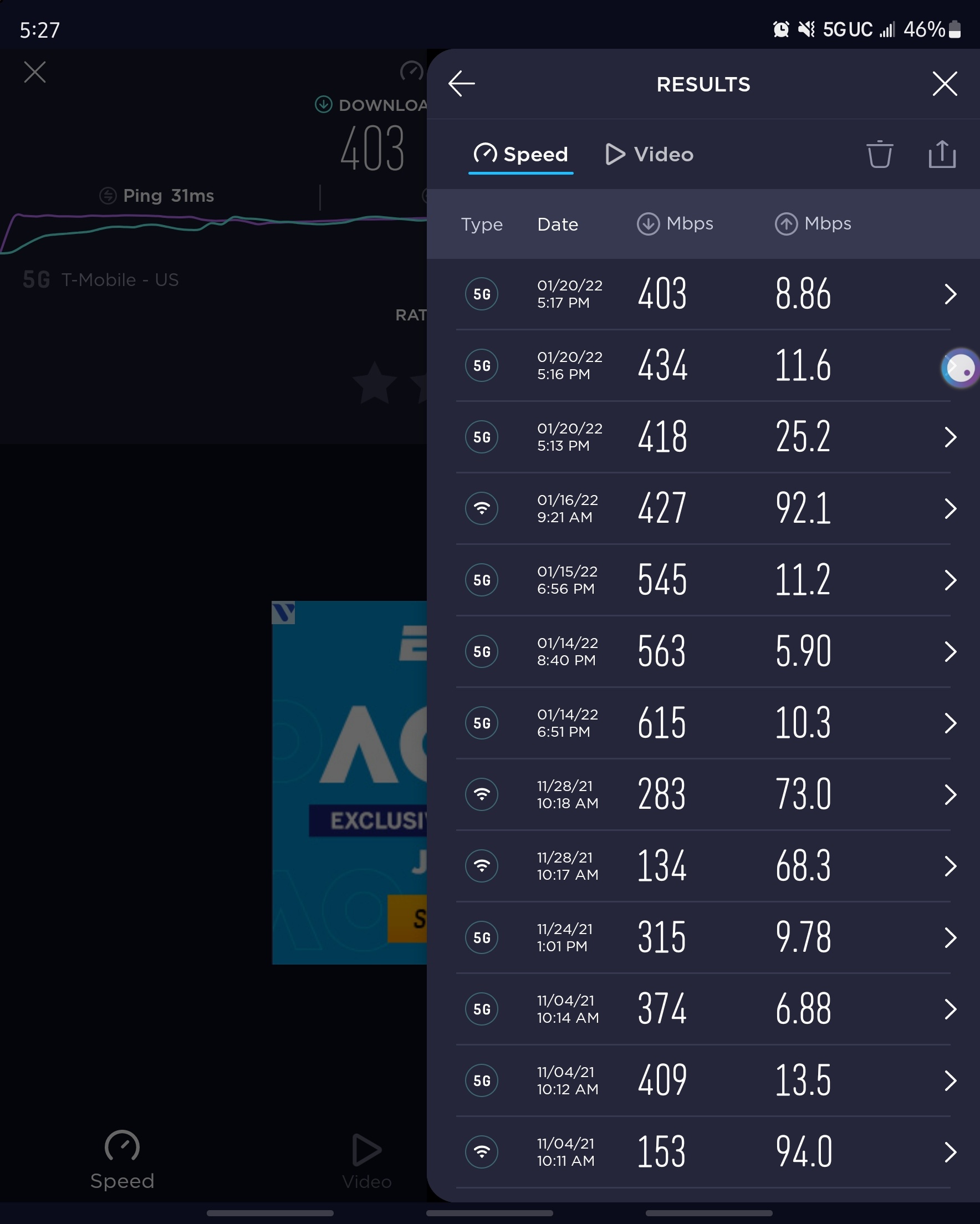The width and height of the screenshot is (980, 1224).
Task: Sort by download Mbps column header
Action: pos(675,224)
